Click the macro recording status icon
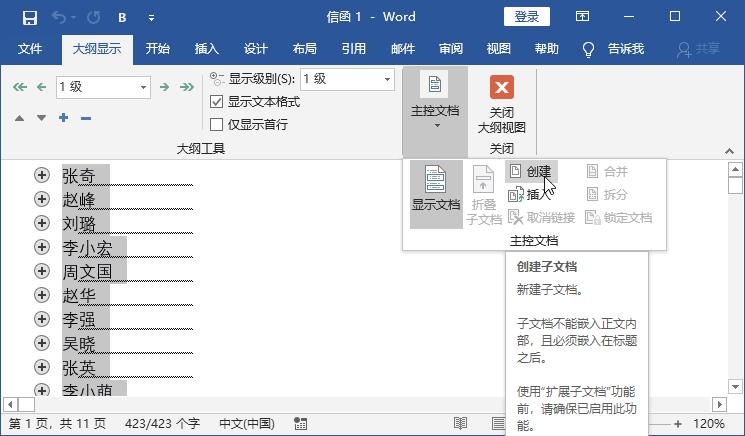Viewport: 745px width, 436px height. (x=300, y=423)
